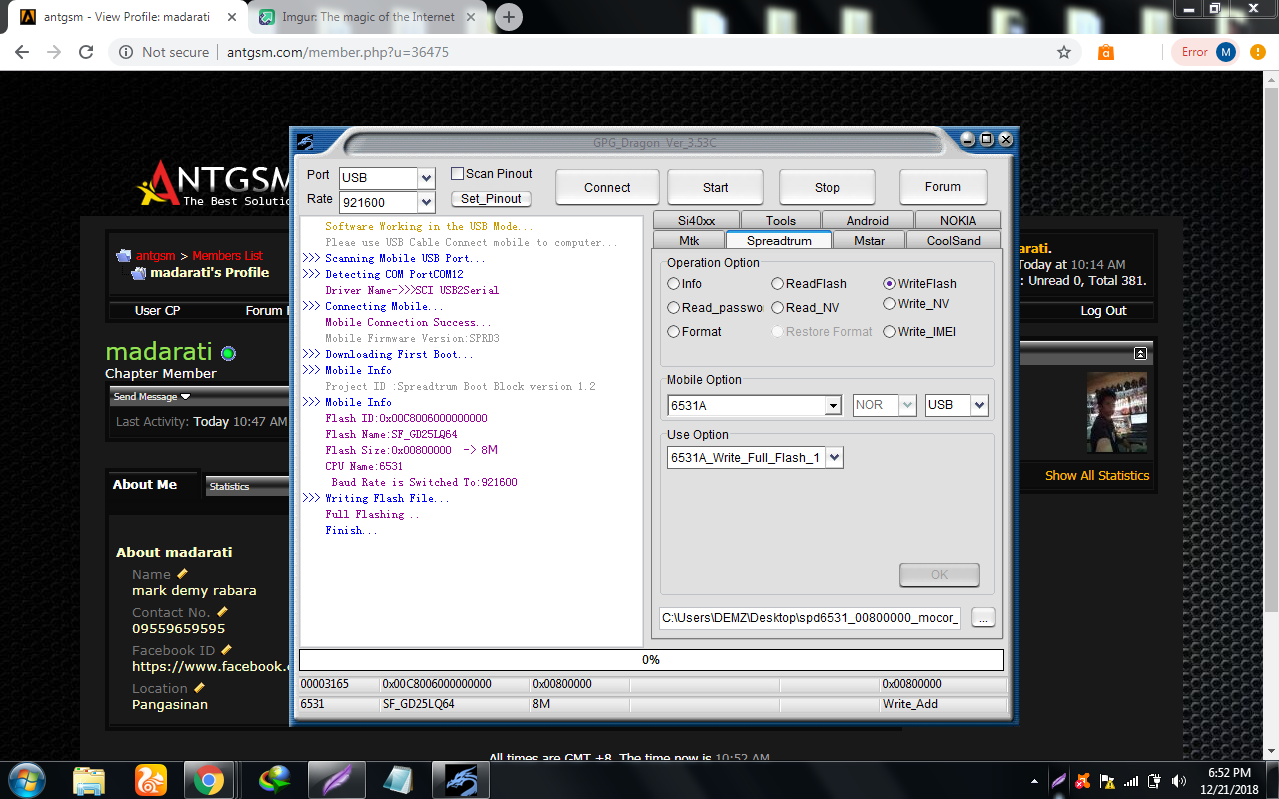The image size is (1279, 799).
Task: Click the Connect button
Action: click(x=607, y=187)
